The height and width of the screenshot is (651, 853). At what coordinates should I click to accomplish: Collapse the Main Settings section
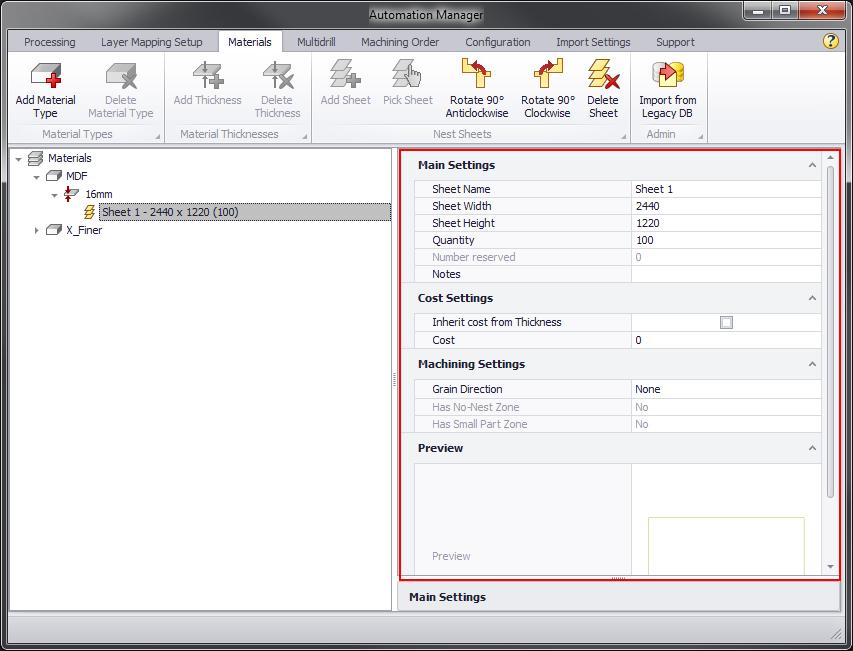(x=812, y=165)
